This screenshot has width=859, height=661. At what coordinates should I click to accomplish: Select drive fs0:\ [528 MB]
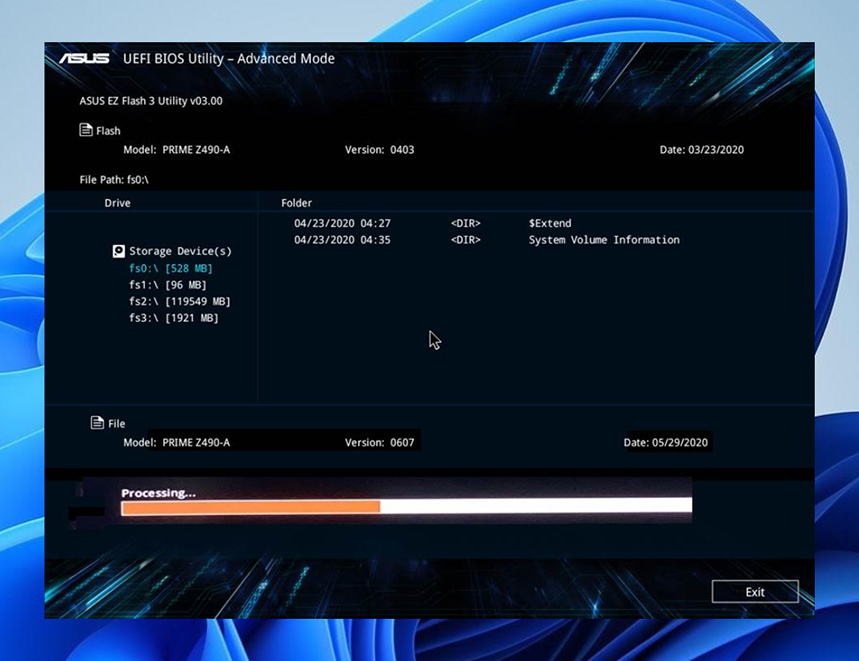(x=170, y=268)
